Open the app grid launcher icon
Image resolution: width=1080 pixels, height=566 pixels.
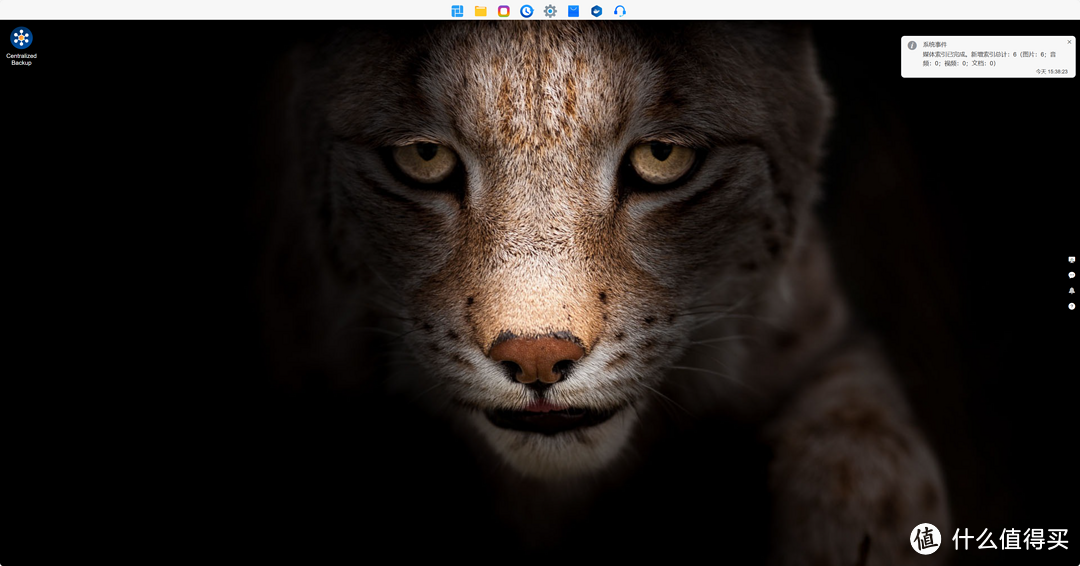click(x=457, y=11)
